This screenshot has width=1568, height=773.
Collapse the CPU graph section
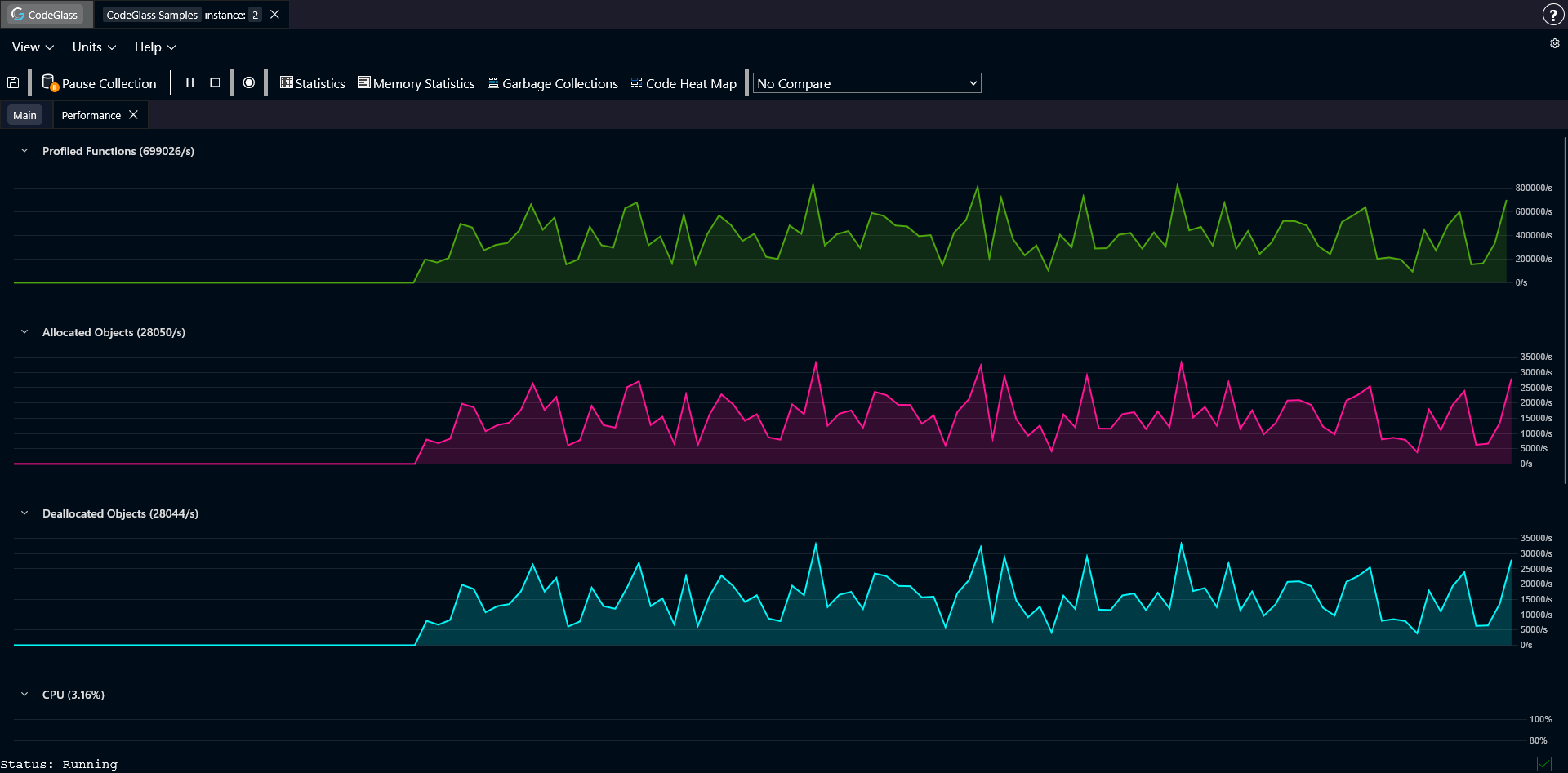24,695
